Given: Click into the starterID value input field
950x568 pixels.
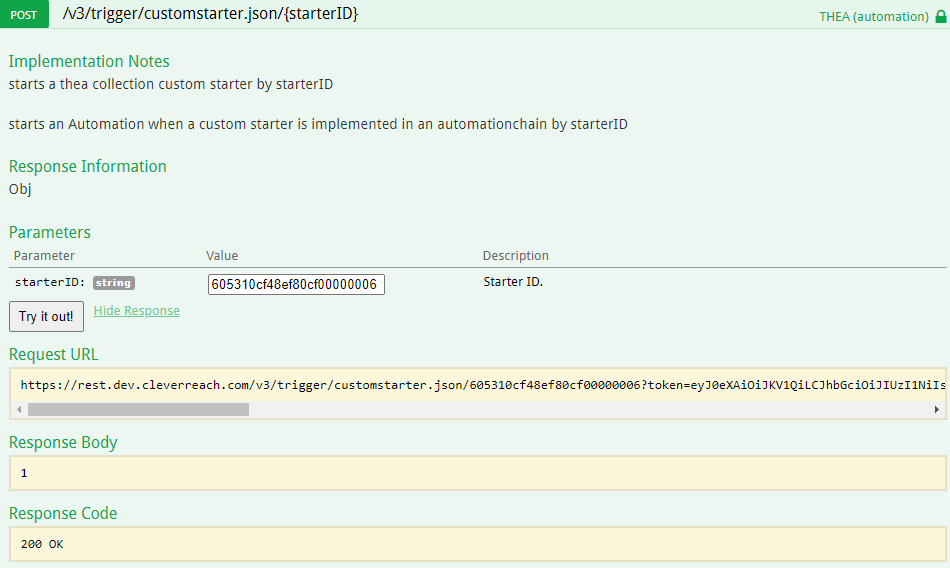Looking at the screenshot, I should pyautogui.click(x=296, y=285).
